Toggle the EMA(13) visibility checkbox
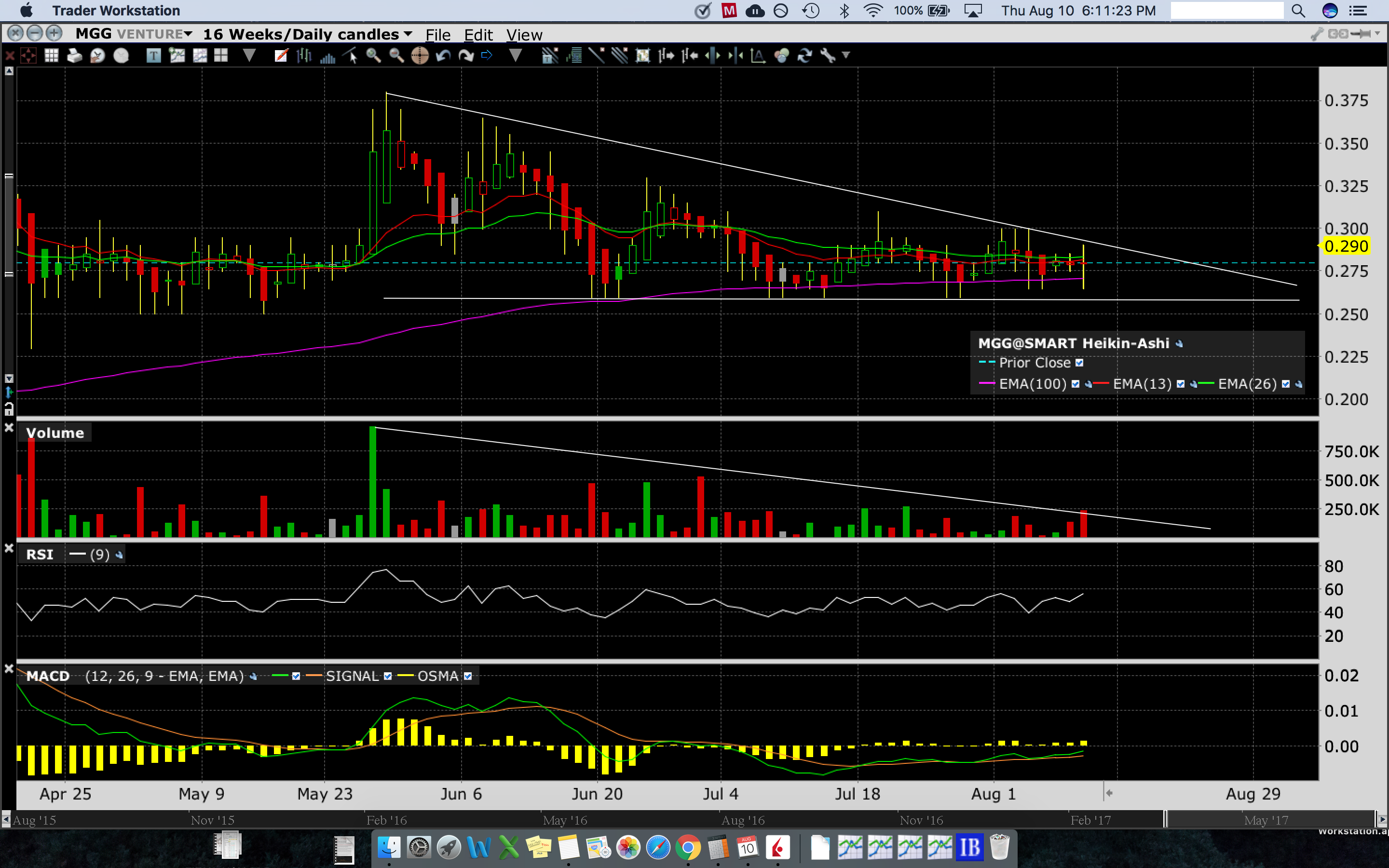The height and width of the screenshot is (868, 1389). 1181,384
